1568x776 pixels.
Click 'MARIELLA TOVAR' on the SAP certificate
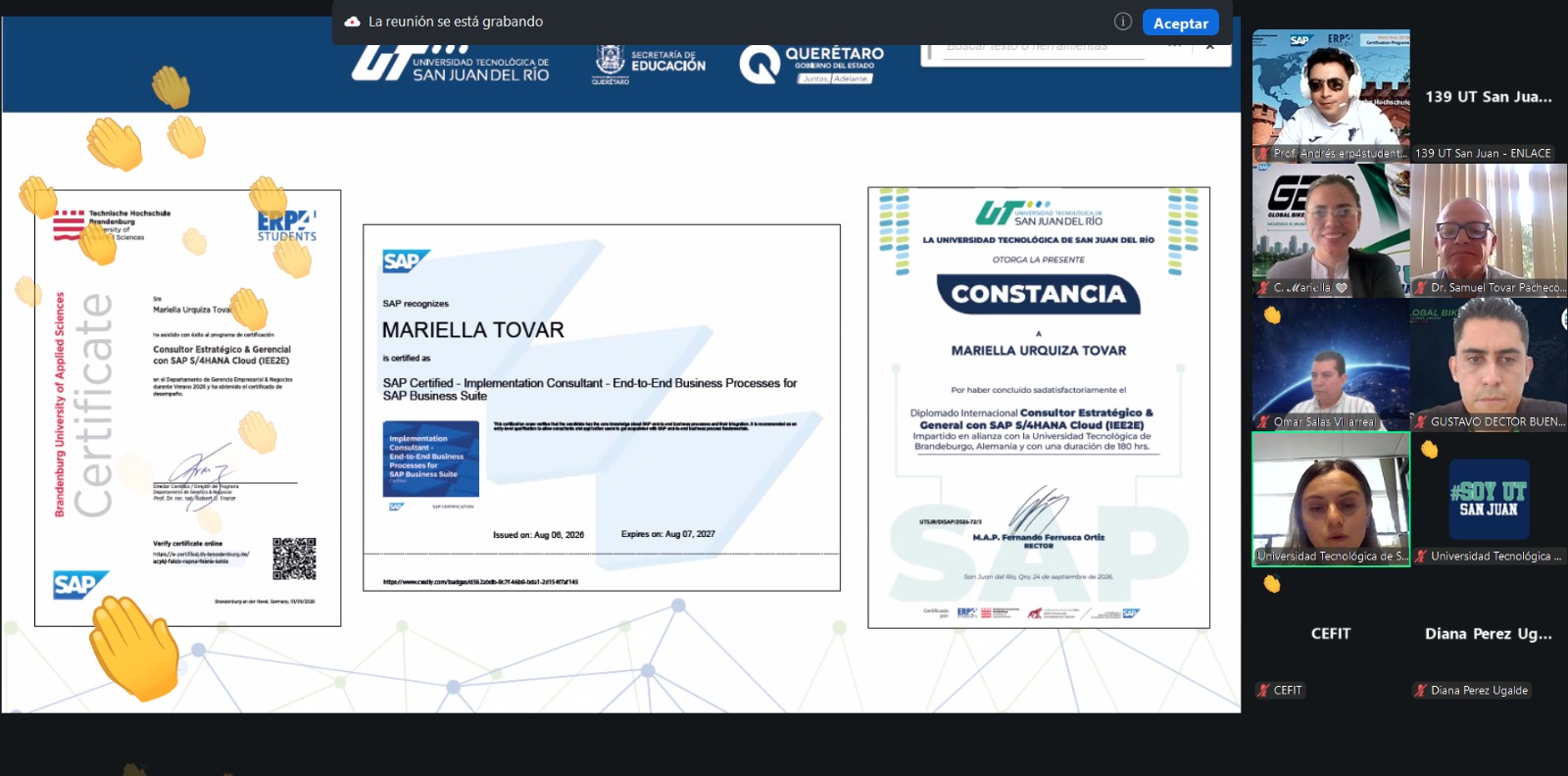pyautogui.click(x=473, y=330)
